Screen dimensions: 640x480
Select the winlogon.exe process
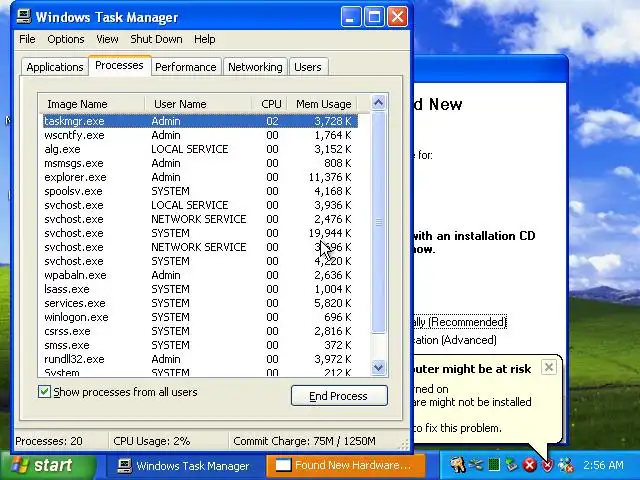pyautogui.click(x=200, y=317)
